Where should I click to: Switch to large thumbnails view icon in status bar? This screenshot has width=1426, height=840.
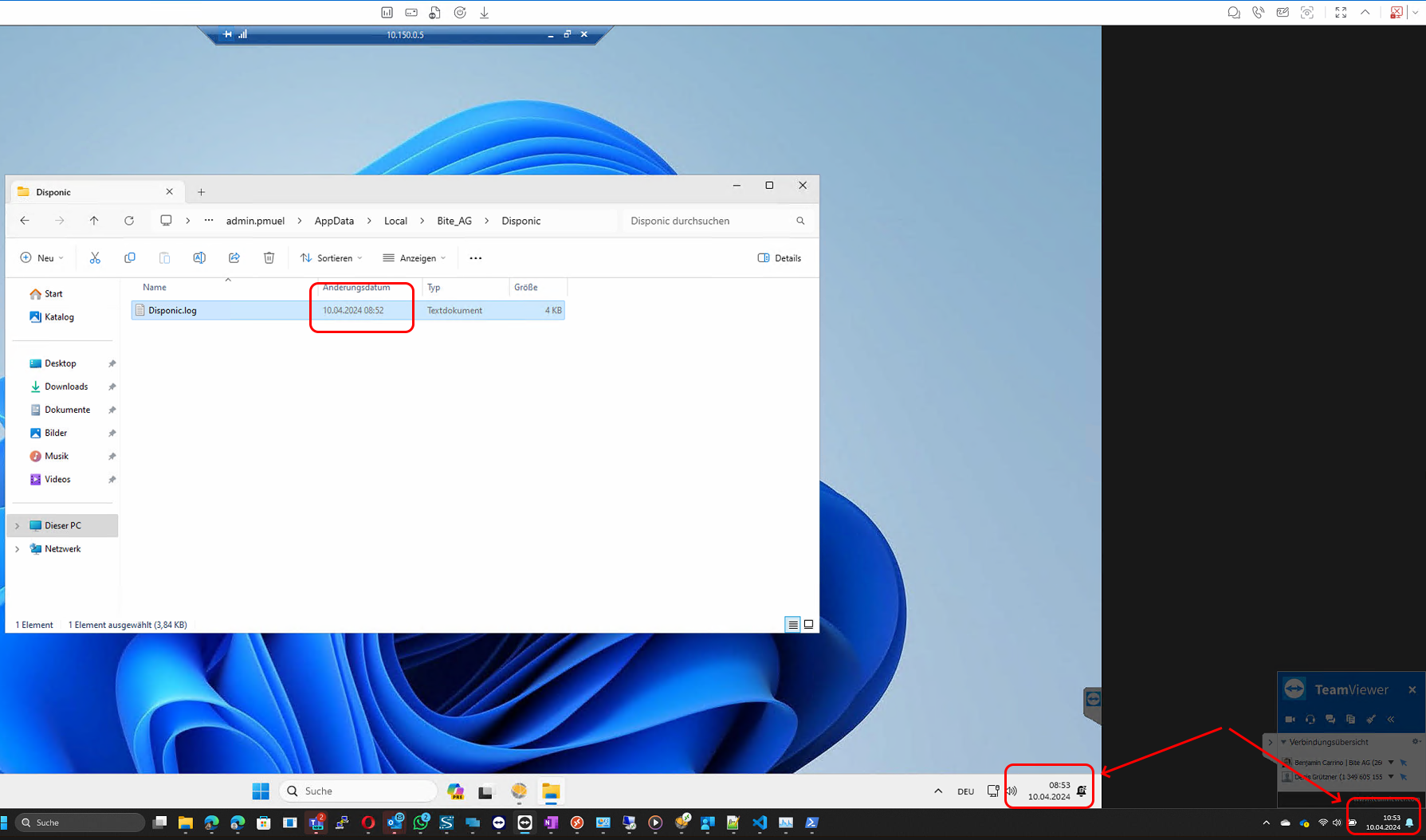808,624
